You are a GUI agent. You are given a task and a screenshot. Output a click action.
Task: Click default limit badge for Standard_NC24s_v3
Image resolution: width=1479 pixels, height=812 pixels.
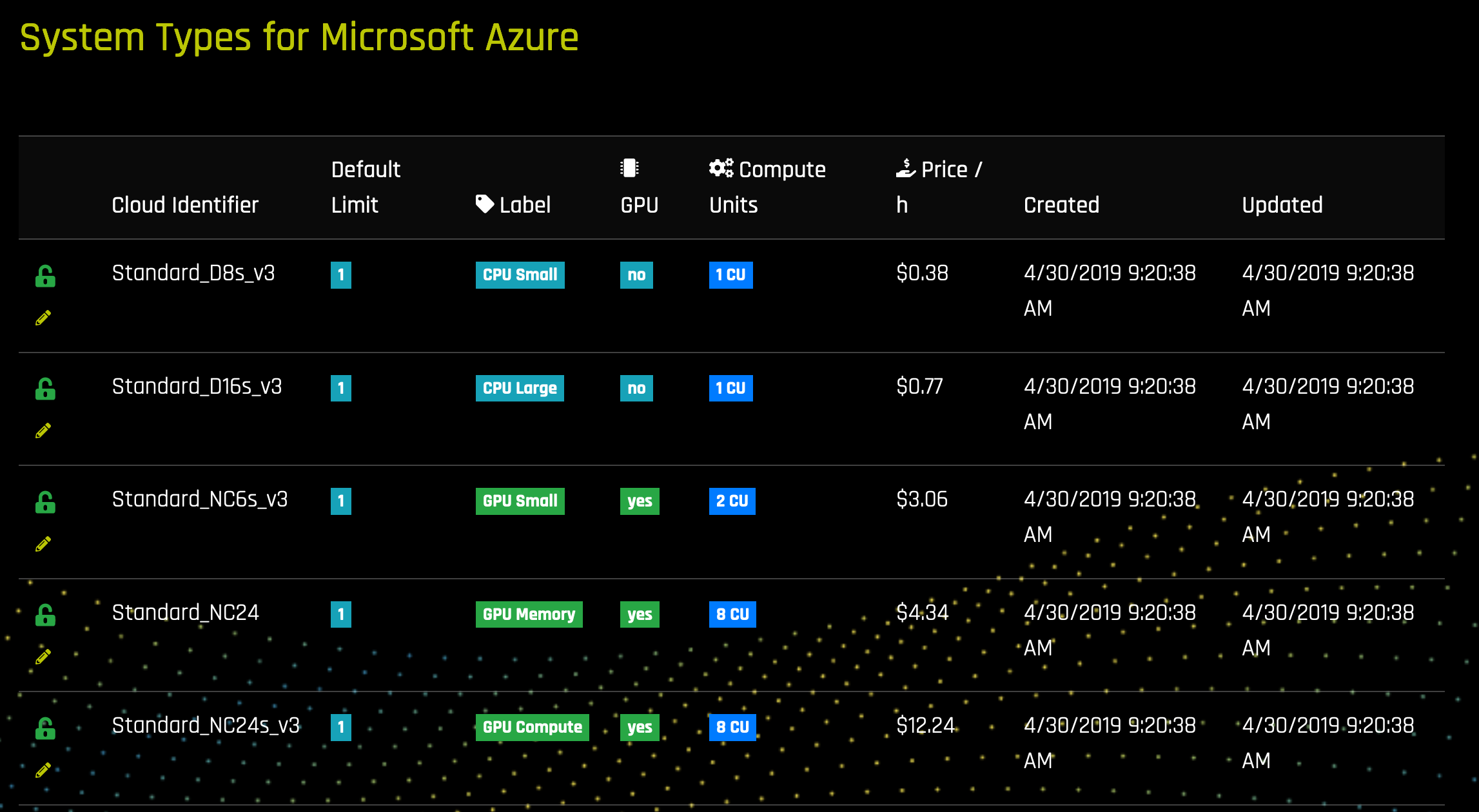click(341, 728)
